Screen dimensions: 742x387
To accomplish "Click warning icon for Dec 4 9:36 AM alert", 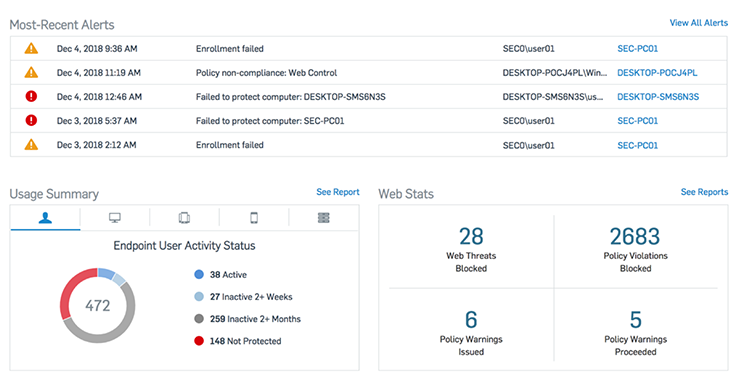I will [31, 48].
